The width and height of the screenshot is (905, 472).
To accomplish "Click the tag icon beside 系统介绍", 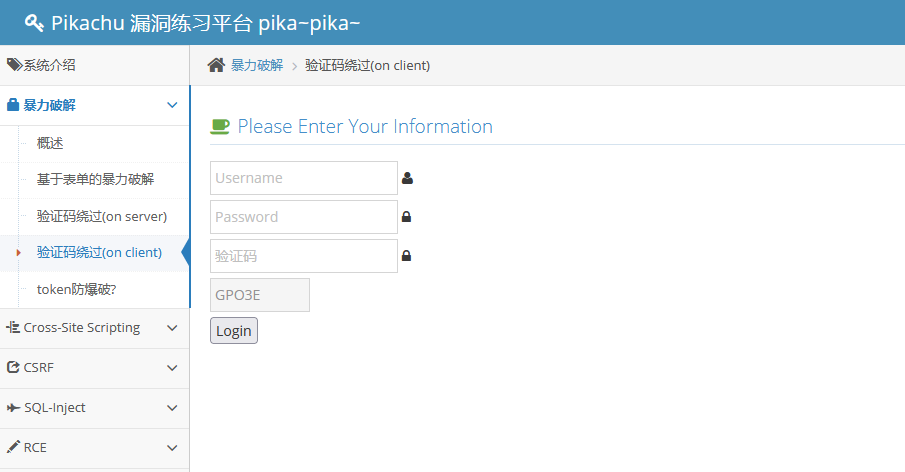I will (14, 65).
